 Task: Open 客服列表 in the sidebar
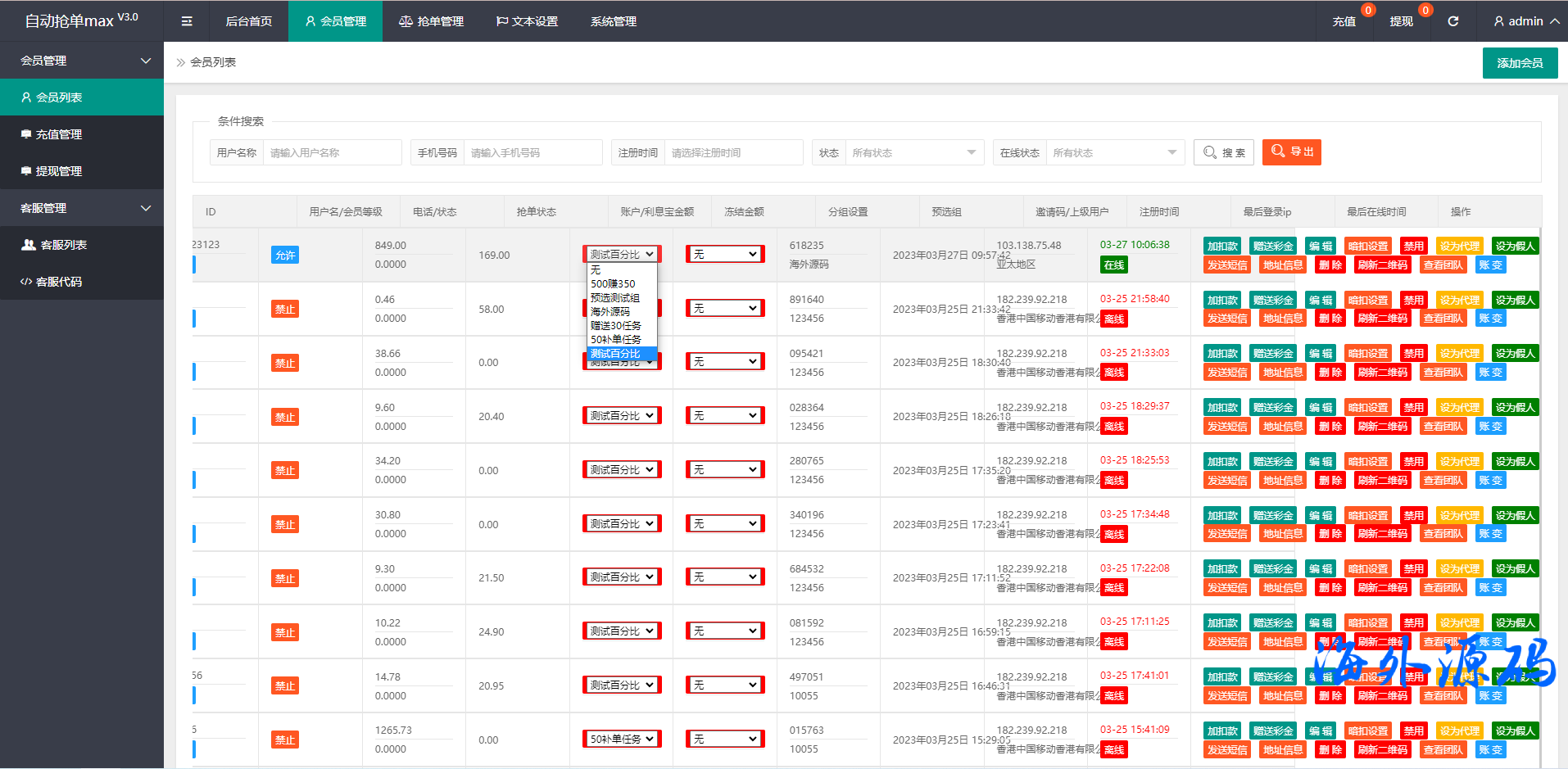click(63, 245)
